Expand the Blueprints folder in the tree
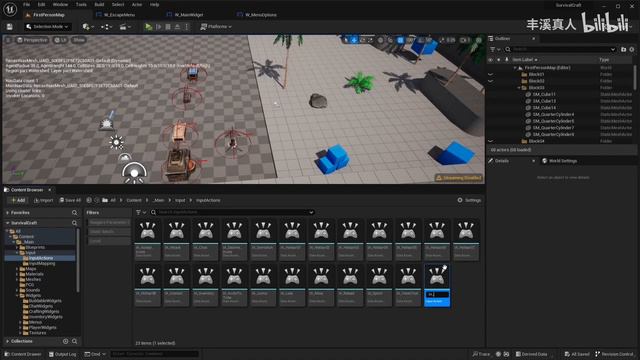 pos(17,247)
